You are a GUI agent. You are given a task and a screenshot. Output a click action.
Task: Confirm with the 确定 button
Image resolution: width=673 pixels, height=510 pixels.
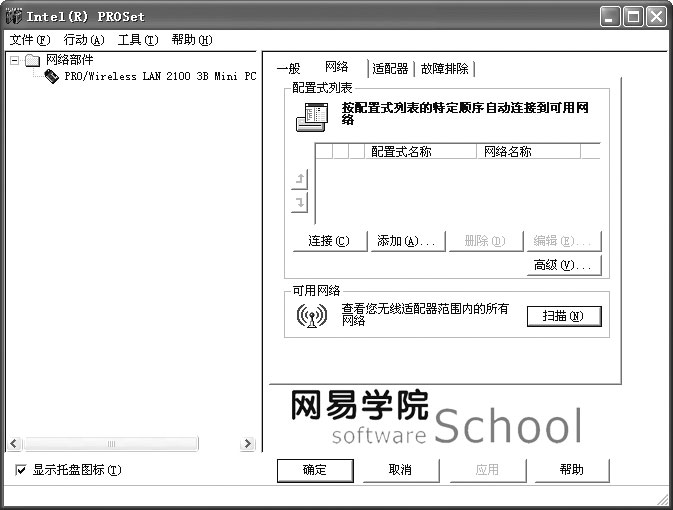coord(315,471)
